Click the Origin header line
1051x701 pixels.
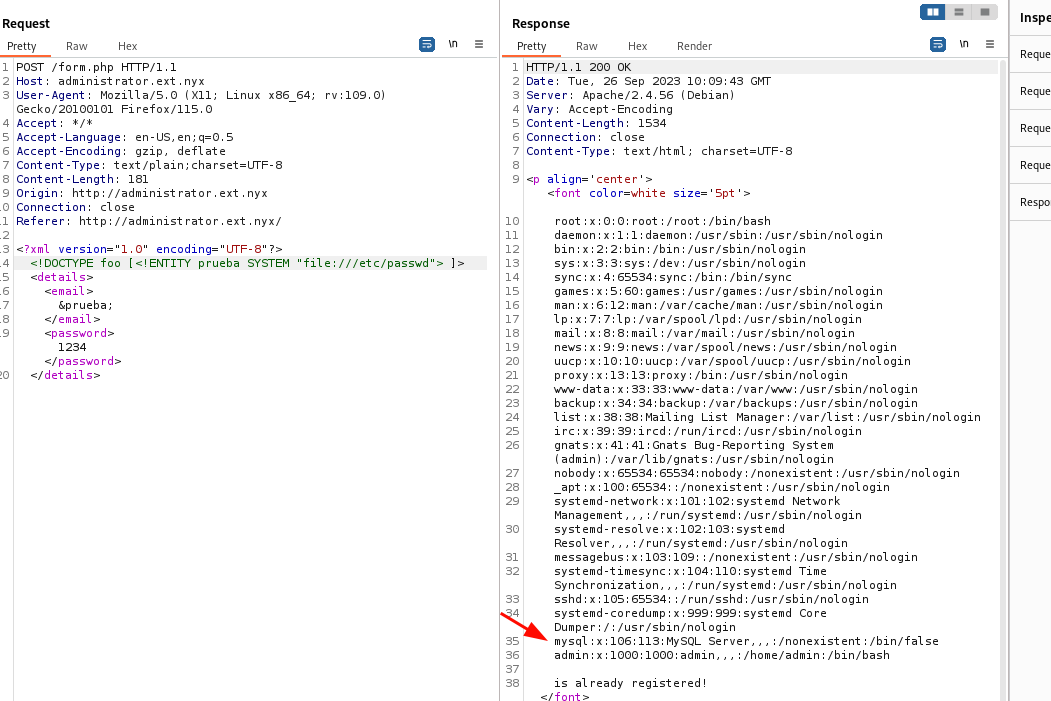142,193
